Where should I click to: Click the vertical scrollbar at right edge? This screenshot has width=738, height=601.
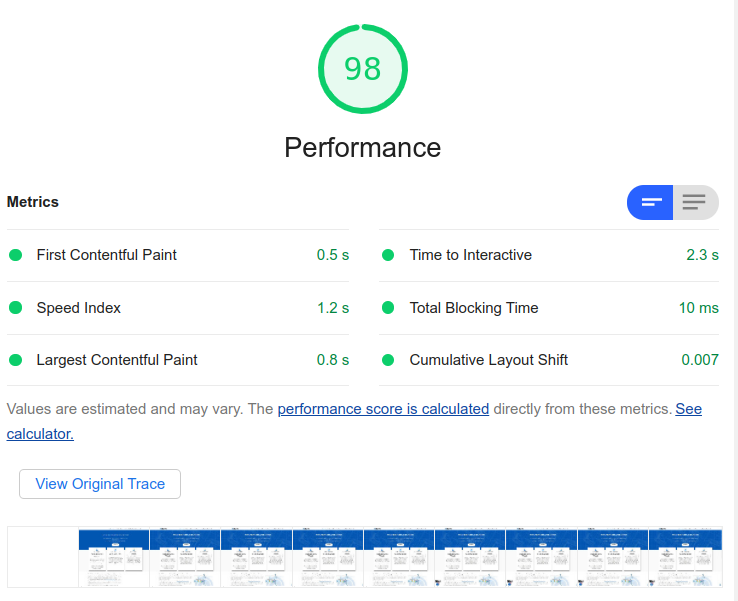tap(736, 300)
